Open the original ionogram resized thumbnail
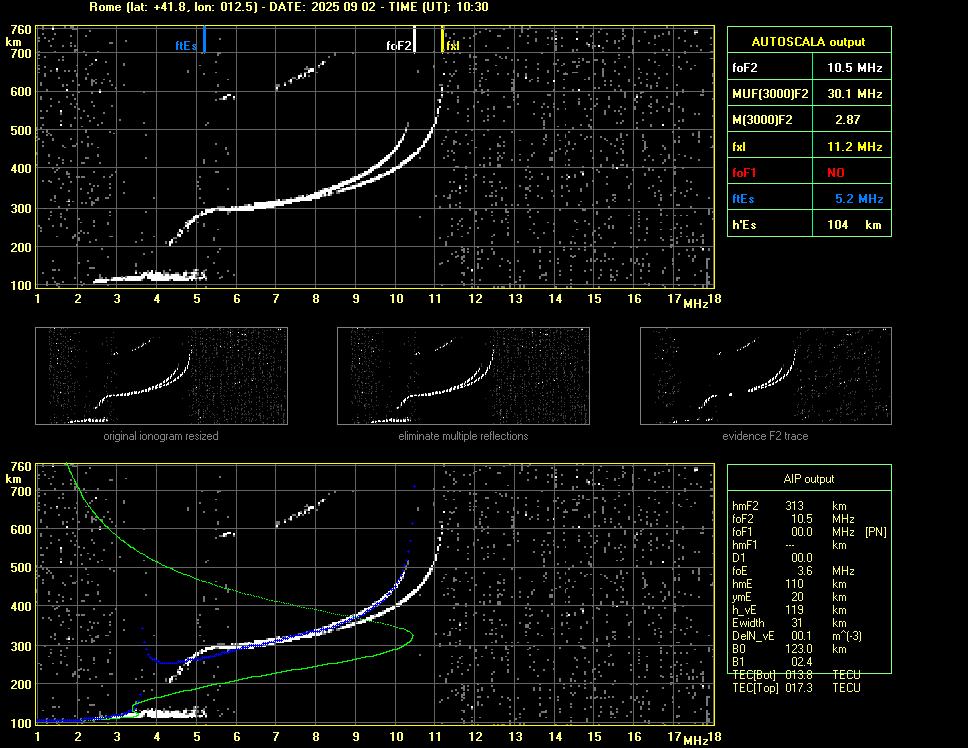Image resolution: width=968 pixels, height=748 pixels. [161, 376]
